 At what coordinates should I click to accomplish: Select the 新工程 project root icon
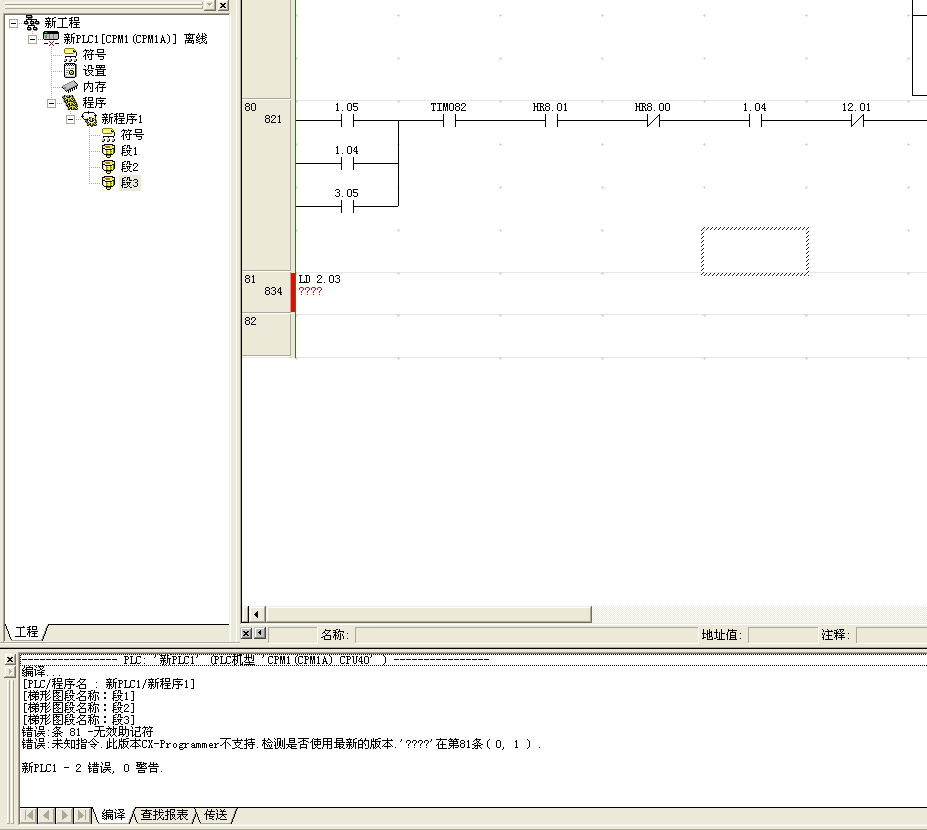coord(32,23)
